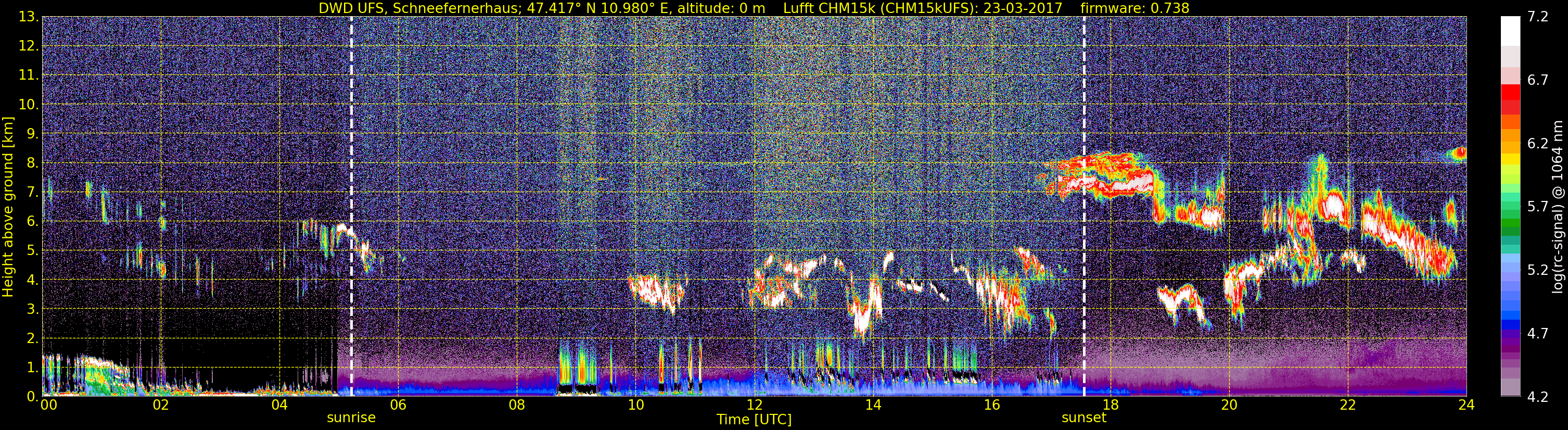The height and width of the screenshot is (430, 1568).
Task: Click the time axis tick label 24
Action: [x=1467, y=405]
